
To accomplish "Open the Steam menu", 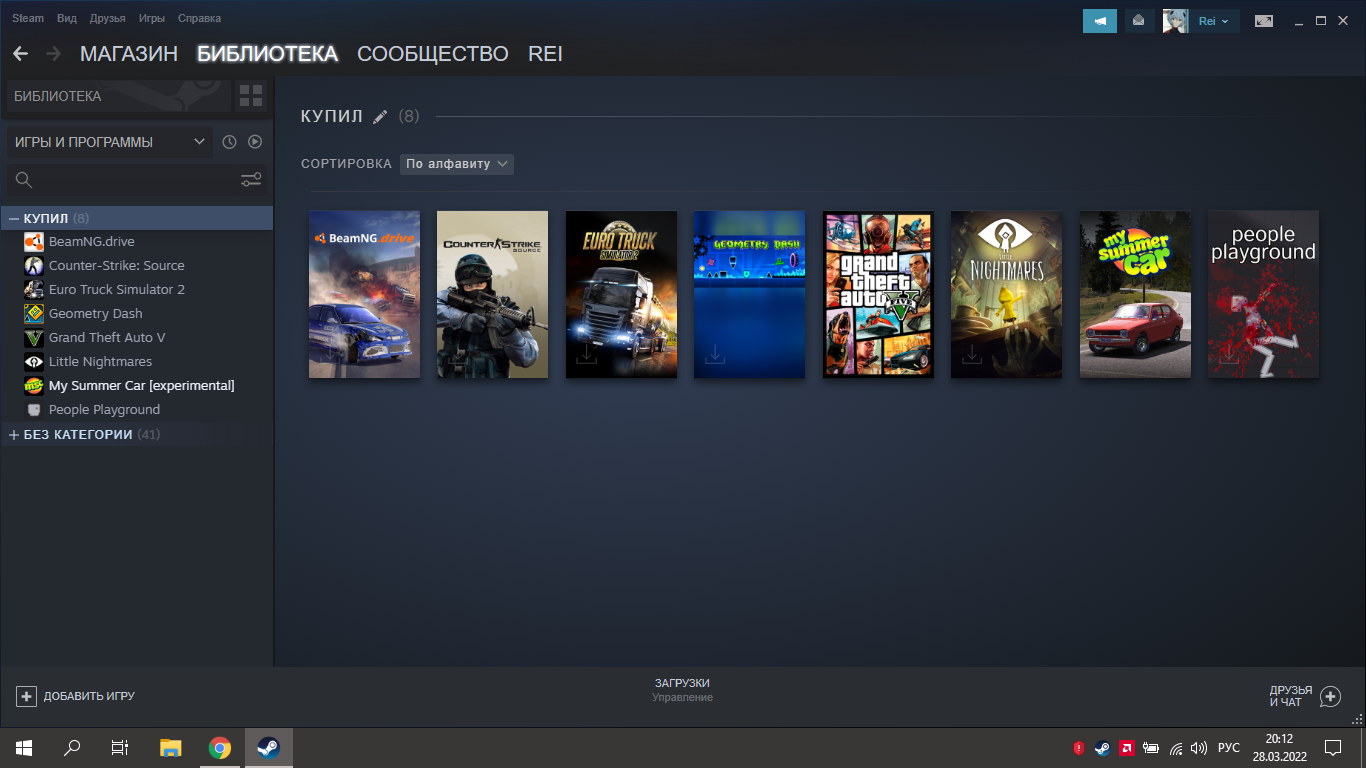I will 28,18.
